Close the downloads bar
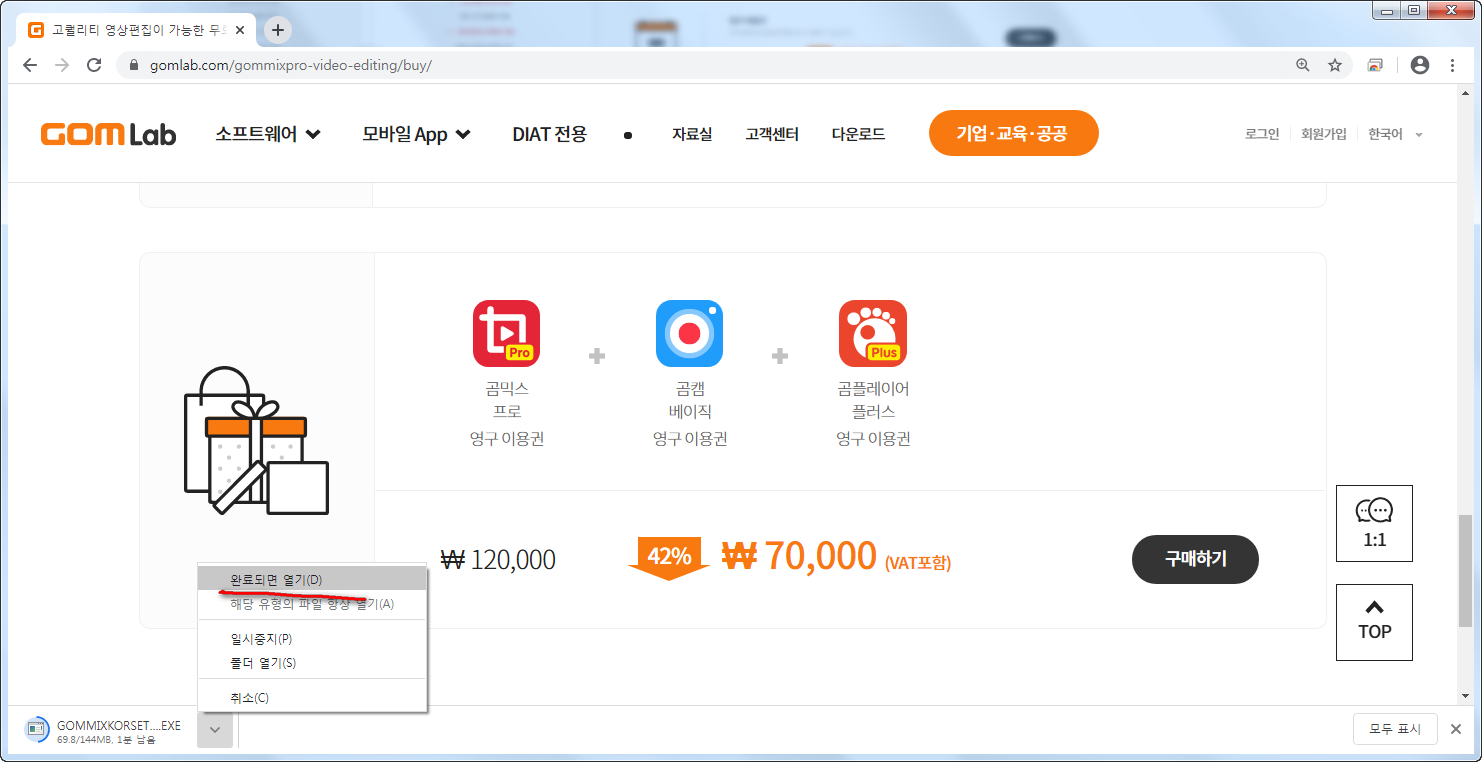This screenshot has width=1482, height=762. point(1457,730)
